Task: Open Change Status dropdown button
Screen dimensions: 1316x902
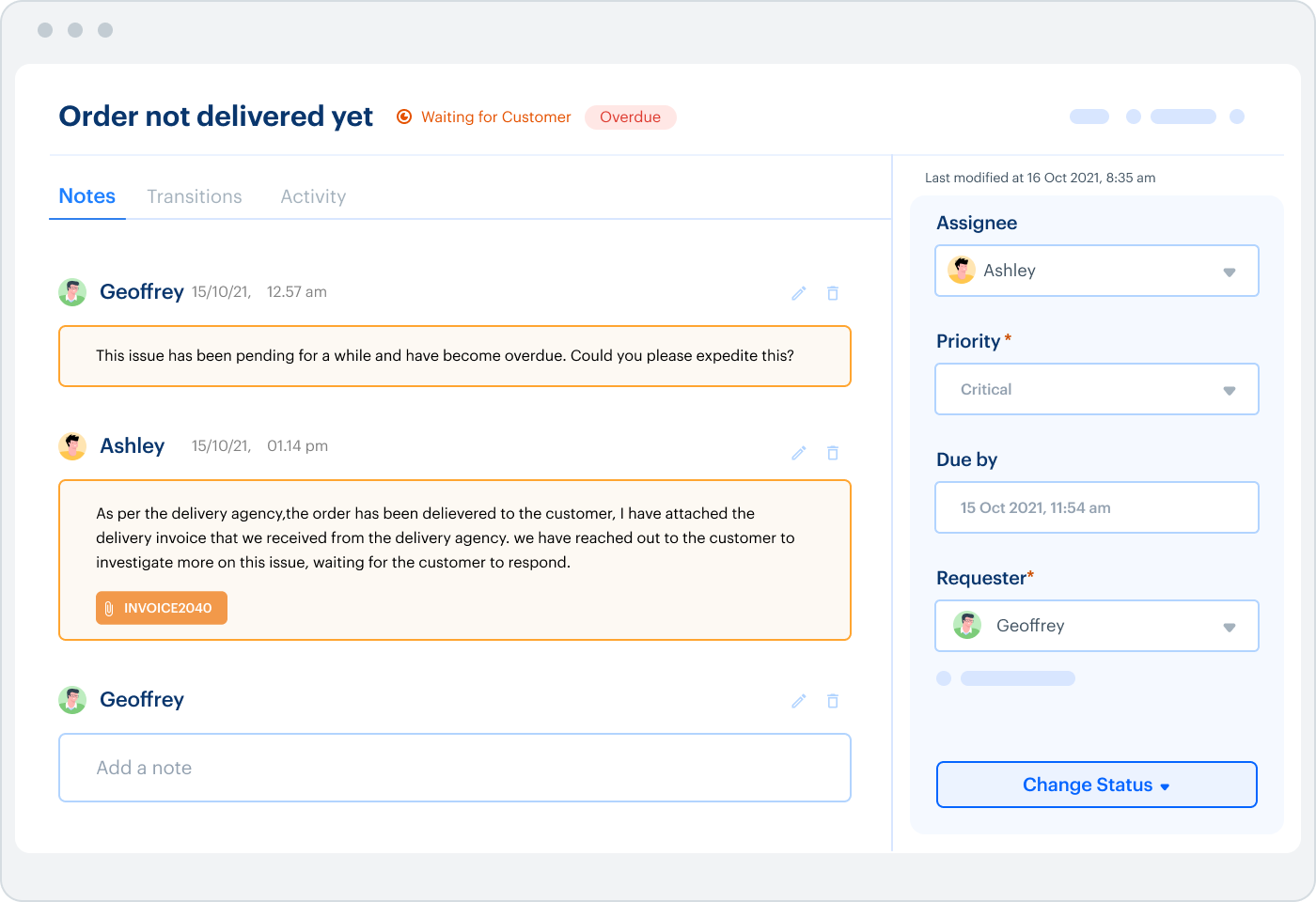Action: pyautogui.click(x=1097, y=785)
